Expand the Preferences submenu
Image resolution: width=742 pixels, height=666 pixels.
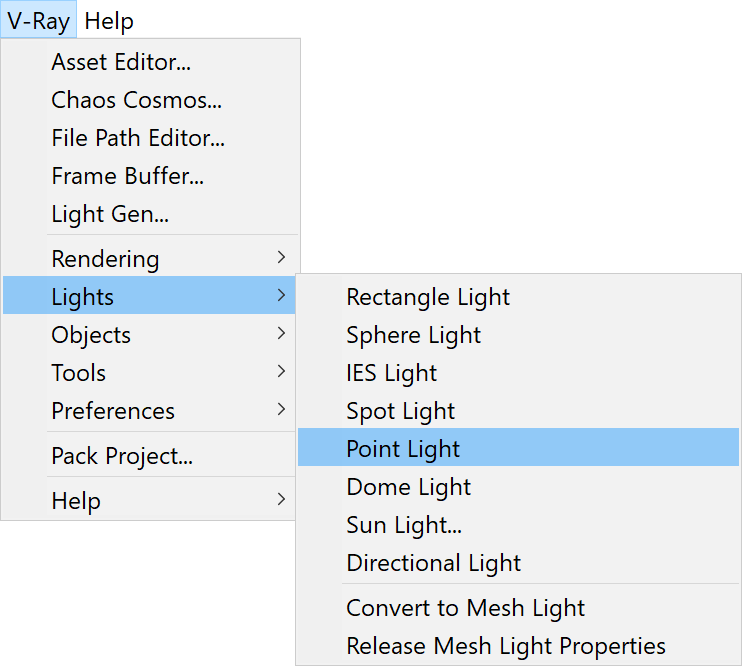point(149,410)
